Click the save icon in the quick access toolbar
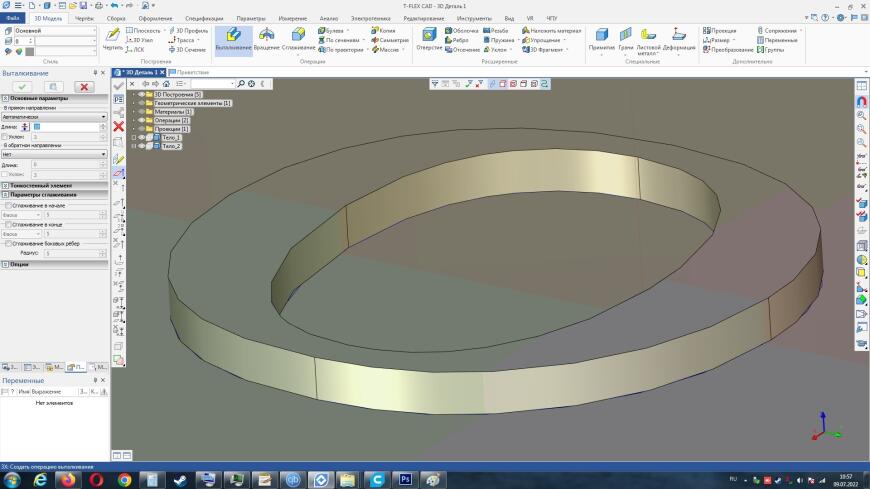The width and height of the screenshot is (870, 489). pyautogui.click(x=83, y=6)
